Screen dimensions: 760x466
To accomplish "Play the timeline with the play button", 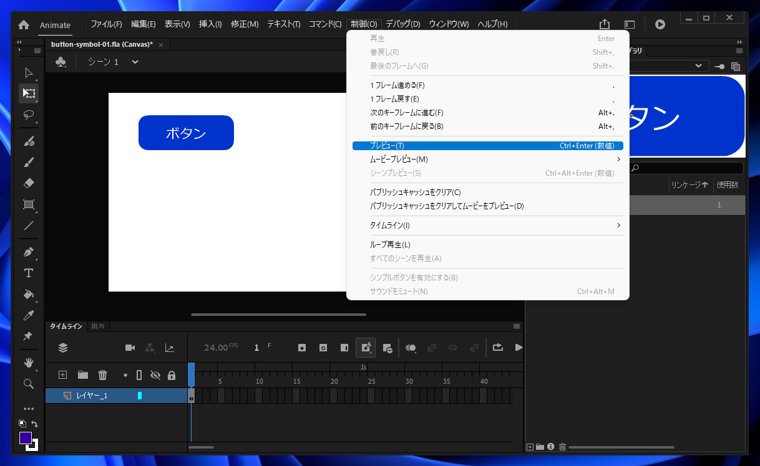I will point(518,347).
